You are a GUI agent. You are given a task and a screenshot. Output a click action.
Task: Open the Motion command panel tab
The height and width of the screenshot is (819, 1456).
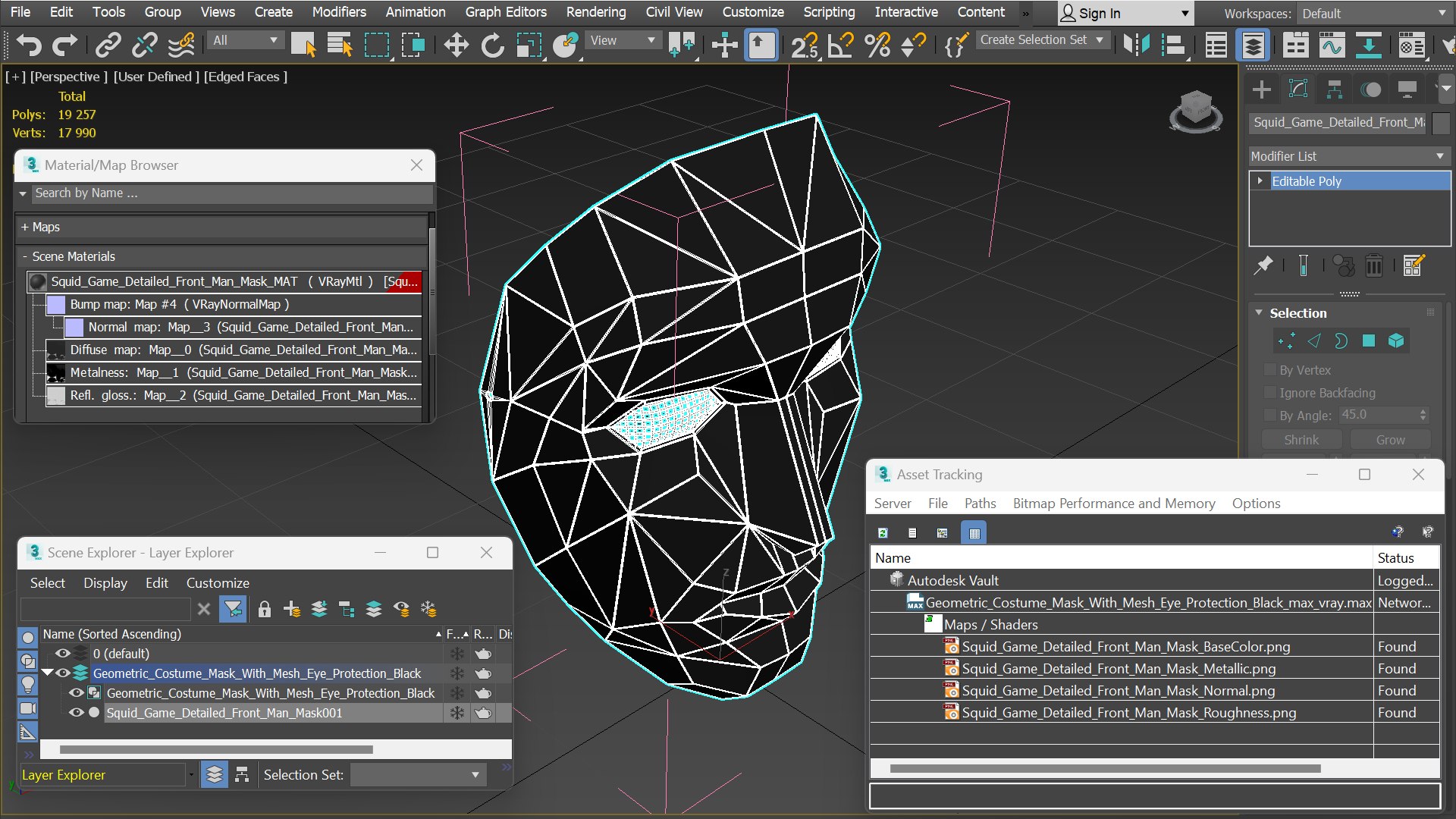click(1371, 89)
